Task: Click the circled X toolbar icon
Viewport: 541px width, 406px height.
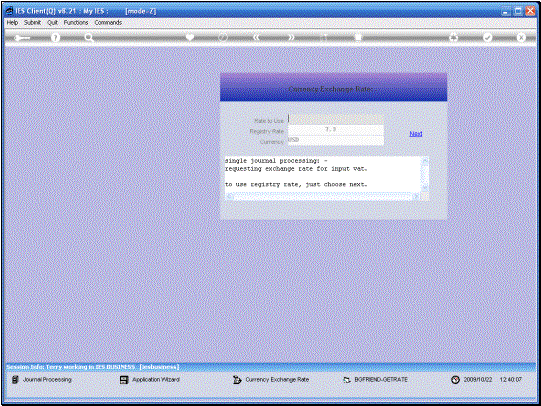Action: [521, 37]
